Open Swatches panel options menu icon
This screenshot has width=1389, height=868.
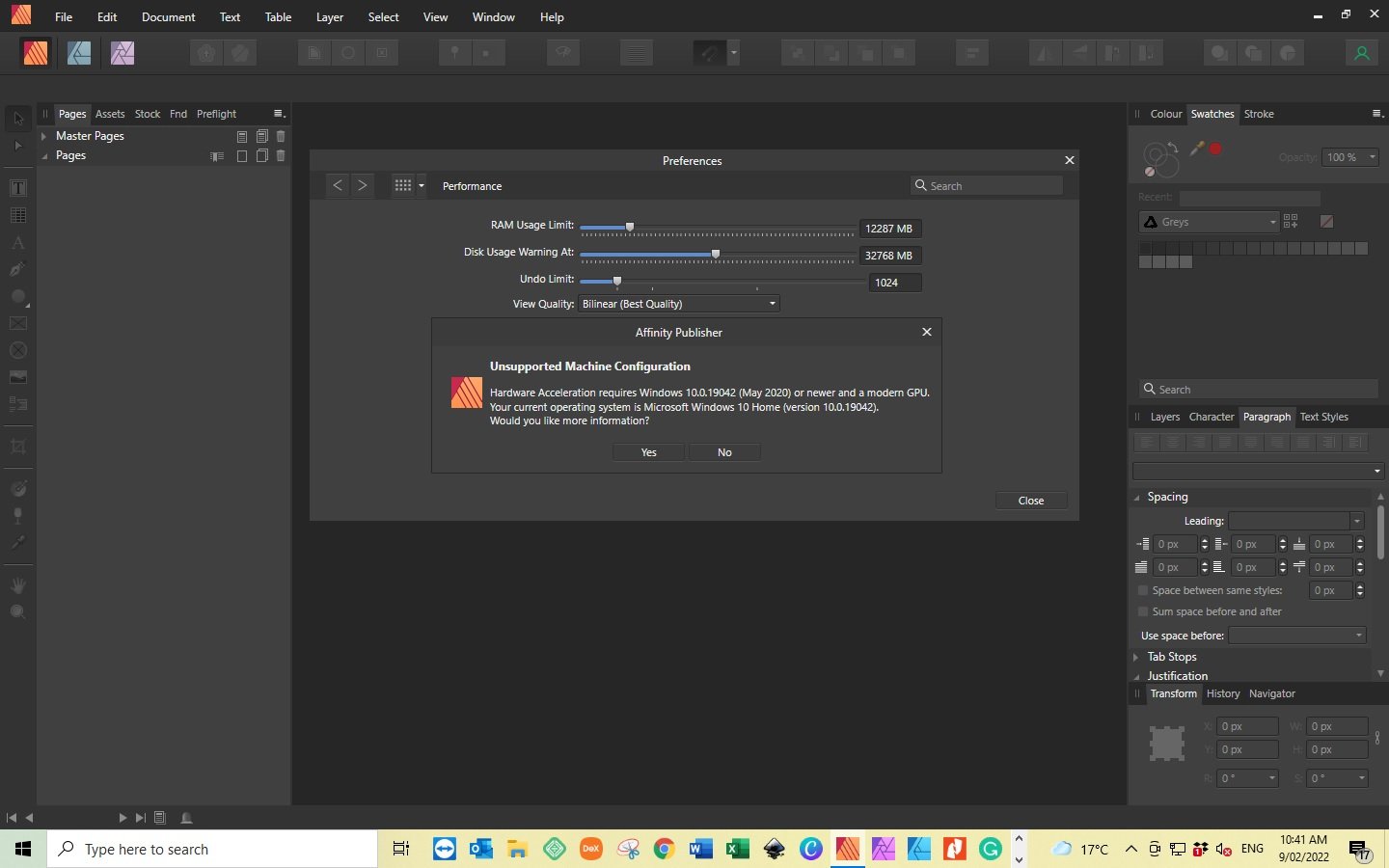(x=1377, y=114)
